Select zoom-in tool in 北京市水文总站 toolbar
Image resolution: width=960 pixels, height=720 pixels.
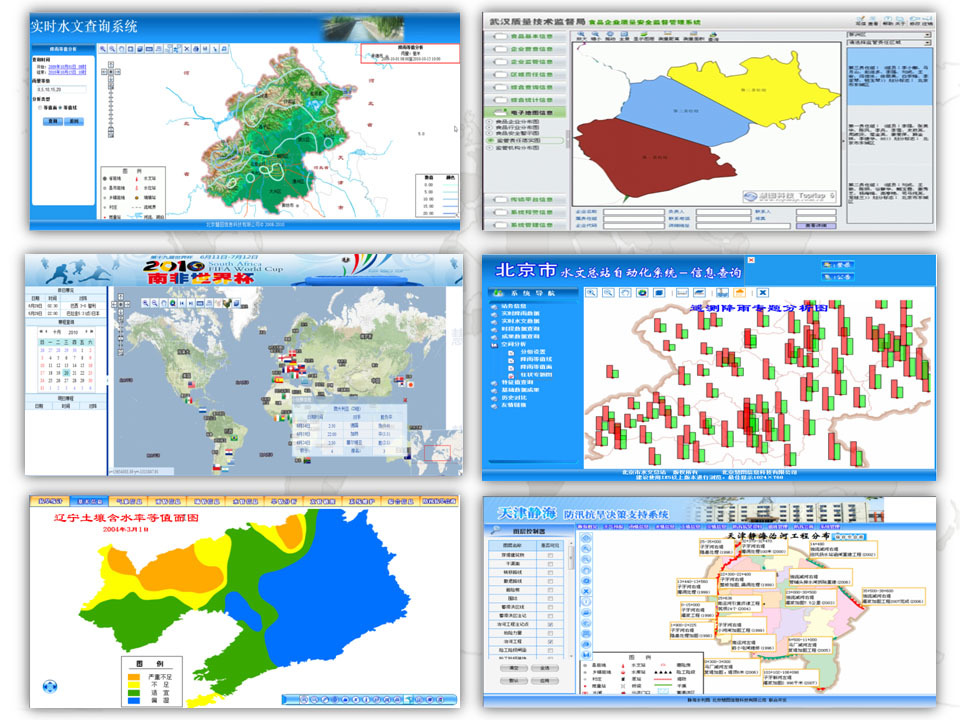(591, 293)
